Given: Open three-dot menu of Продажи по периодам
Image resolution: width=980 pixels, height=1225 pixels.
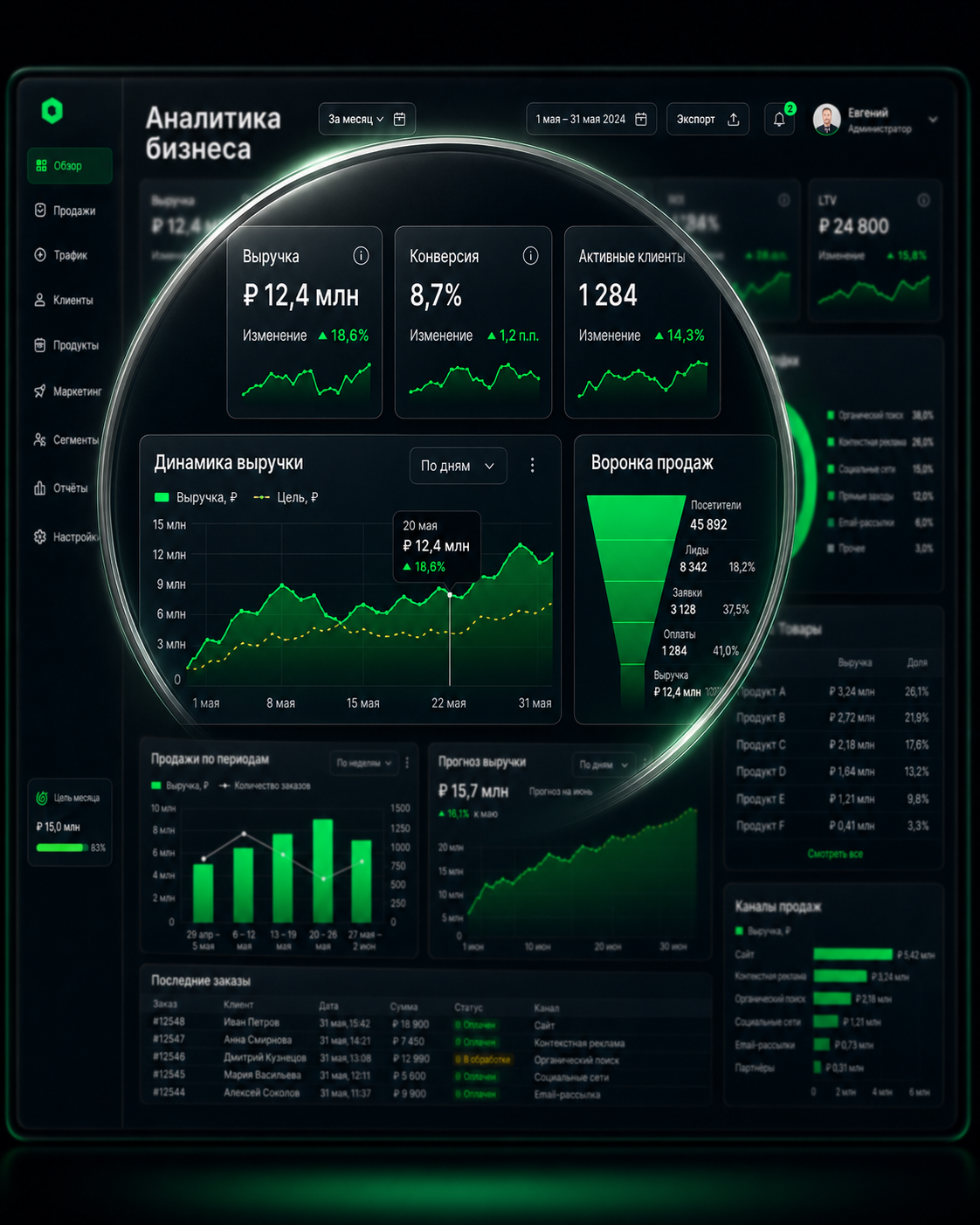Looking at the screenshot, I should coord(407,763).
